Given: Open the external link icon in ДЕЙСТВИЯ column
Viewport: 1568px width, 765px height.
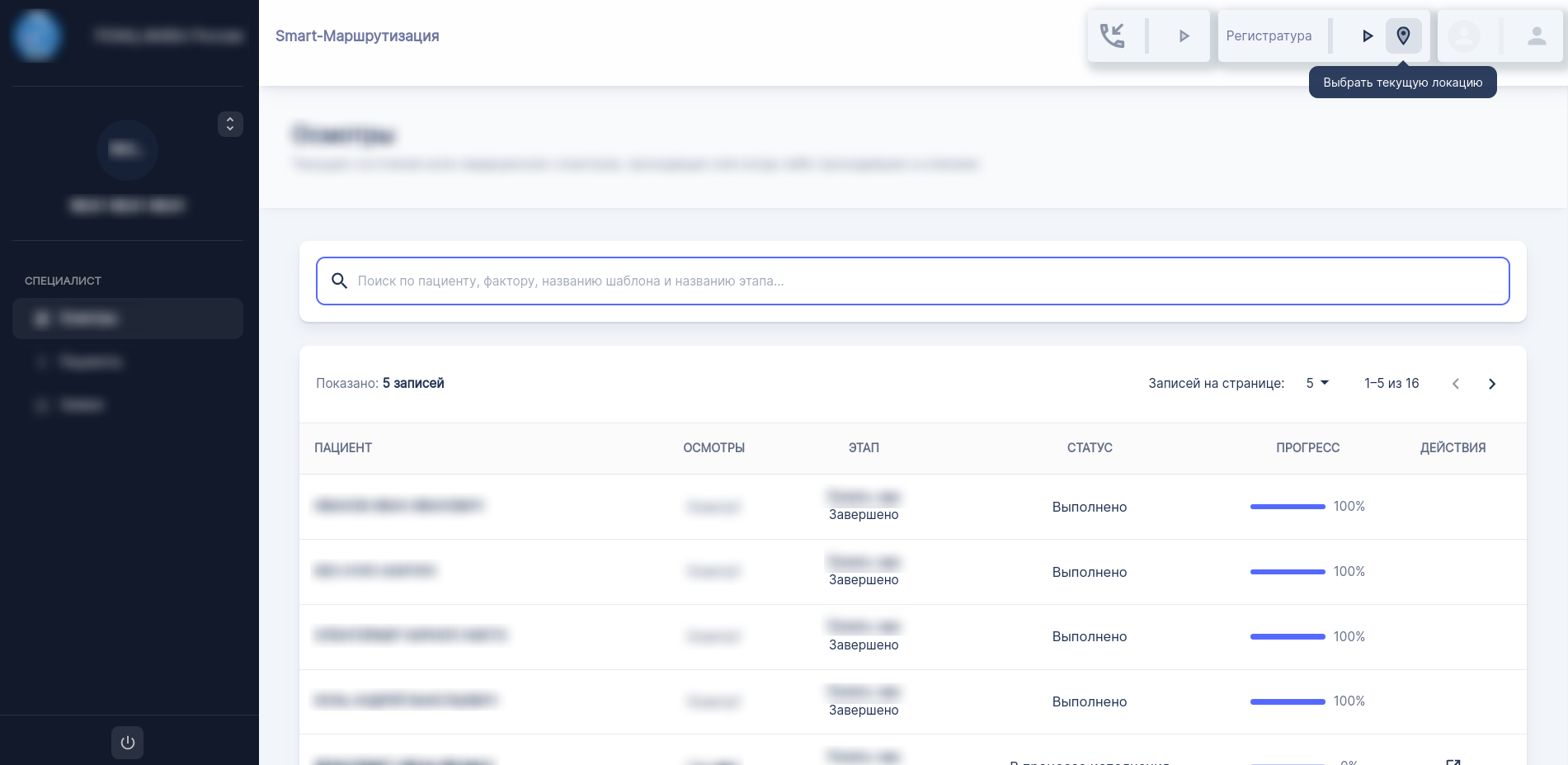Looking at the screenshot, I should 1453,760.
